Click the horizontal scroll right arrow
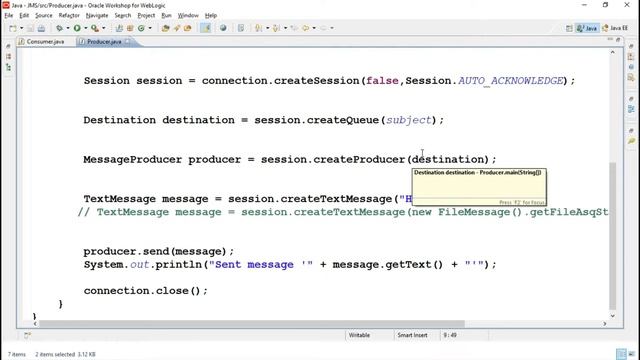The image size is (640, 360). click(x=605, y=324)
